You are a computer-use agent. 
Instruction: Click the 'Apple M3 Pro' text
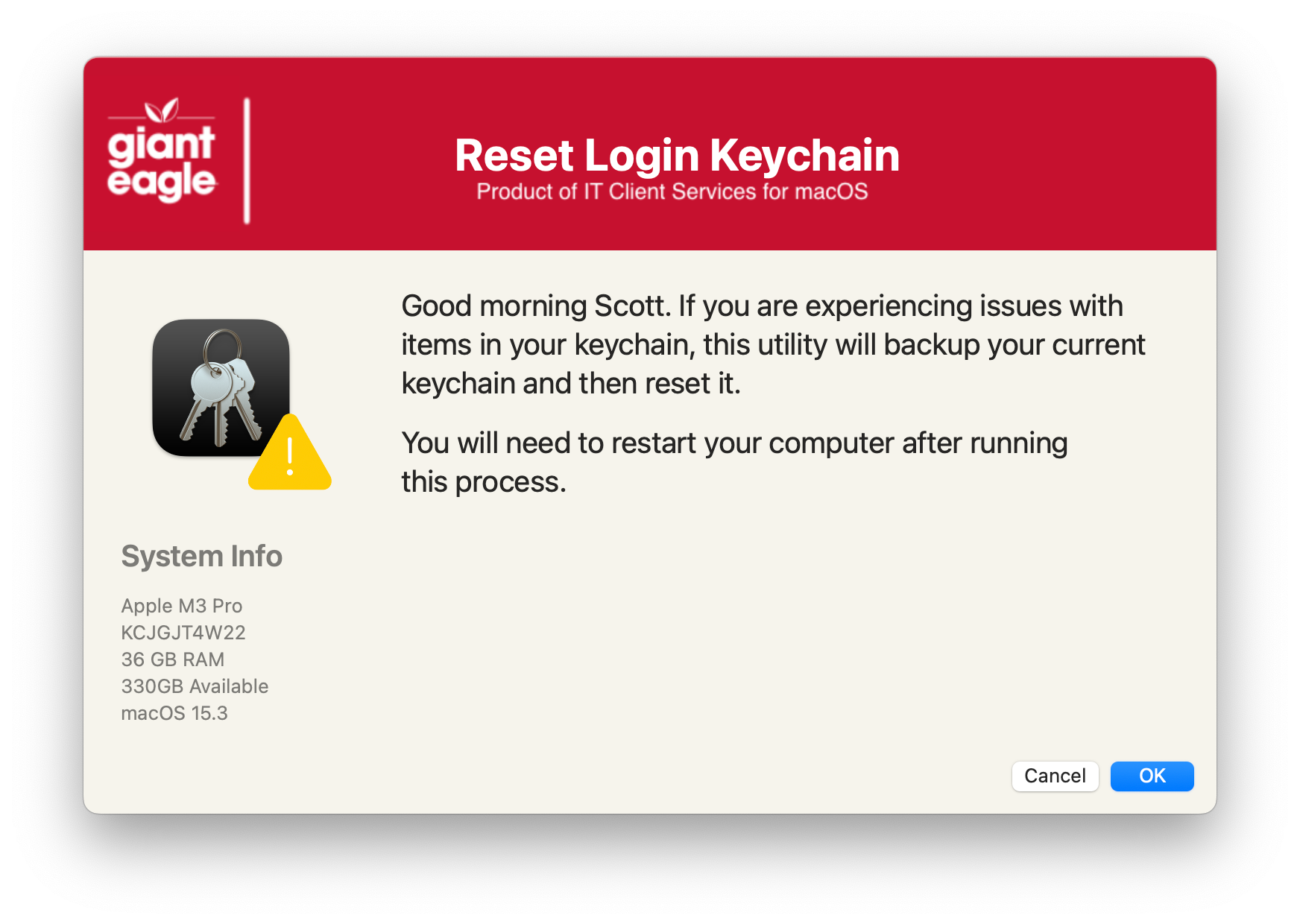[182, 606]
